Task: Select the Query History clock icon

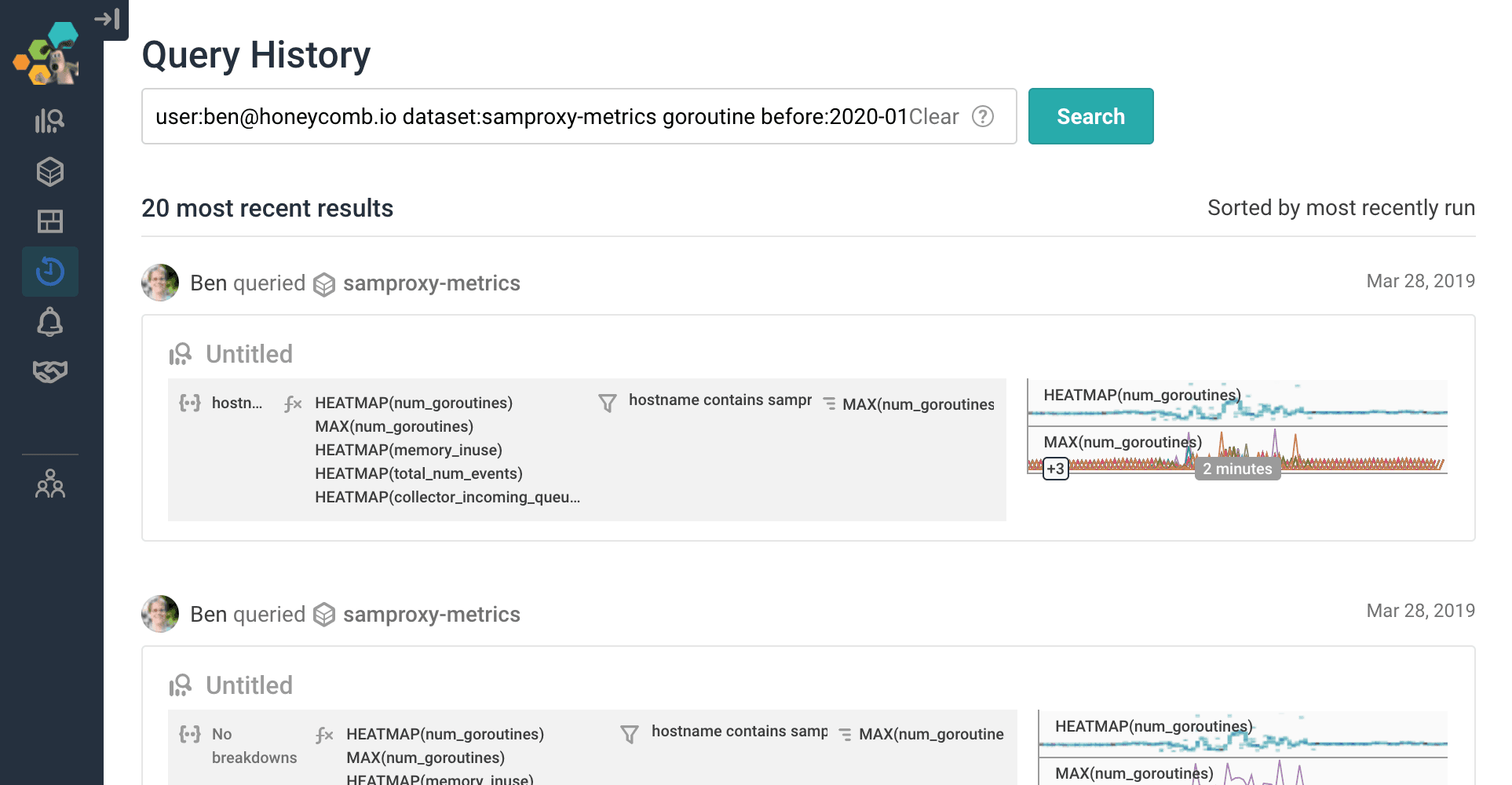Action: pos(49,272)
